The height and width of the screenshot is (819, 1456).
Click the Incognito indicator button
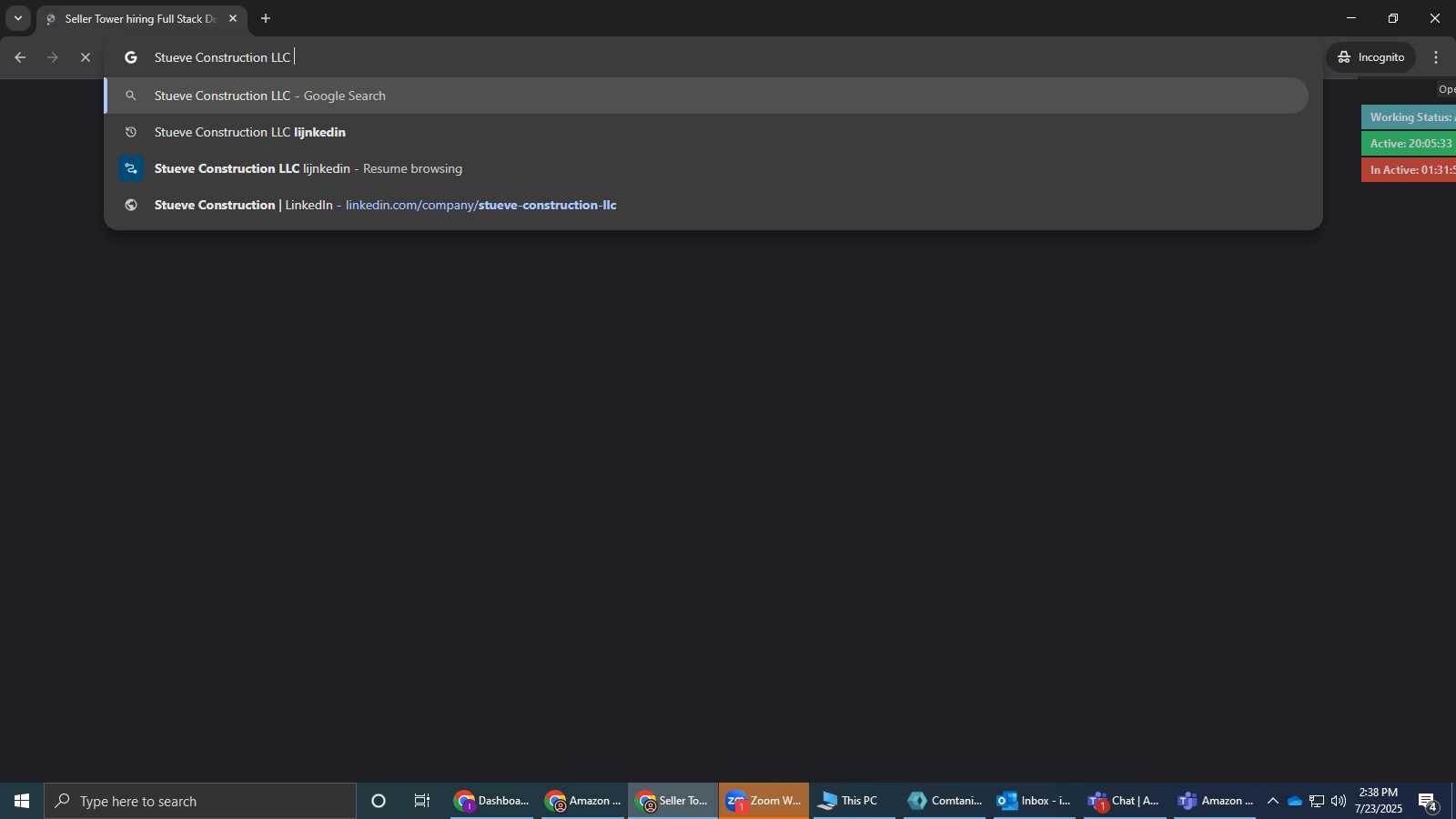click(1370, 57)
